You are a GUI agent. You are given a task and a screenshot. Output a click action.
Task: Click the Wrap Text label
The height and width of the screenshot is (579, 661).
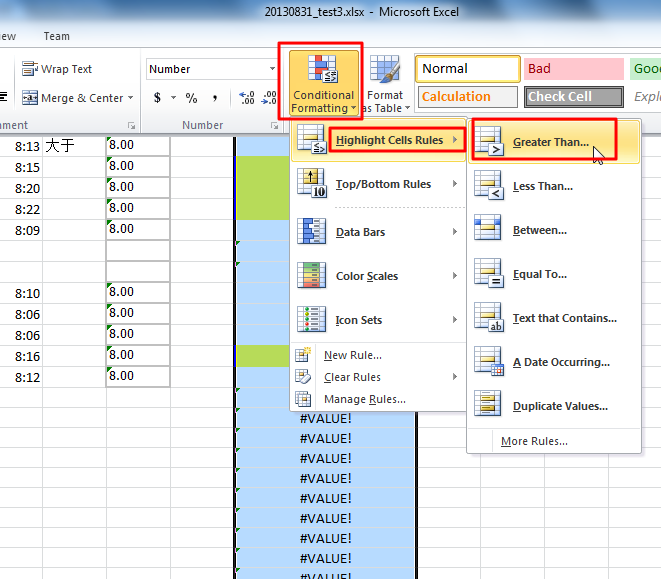(x=66, y=69)
